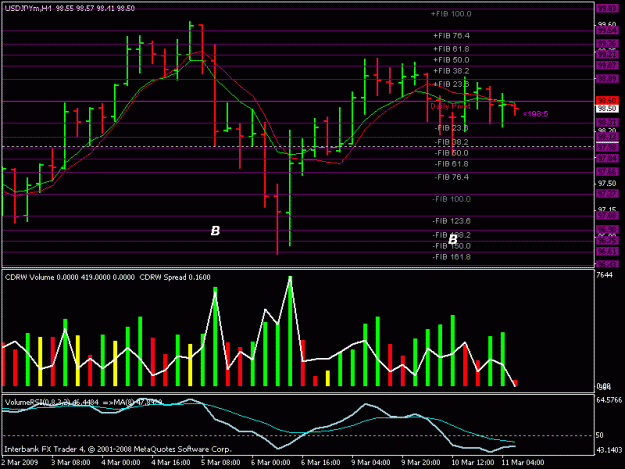
Task: Click the 5 Mar 08:00 time label
Action: click(220, 463)
